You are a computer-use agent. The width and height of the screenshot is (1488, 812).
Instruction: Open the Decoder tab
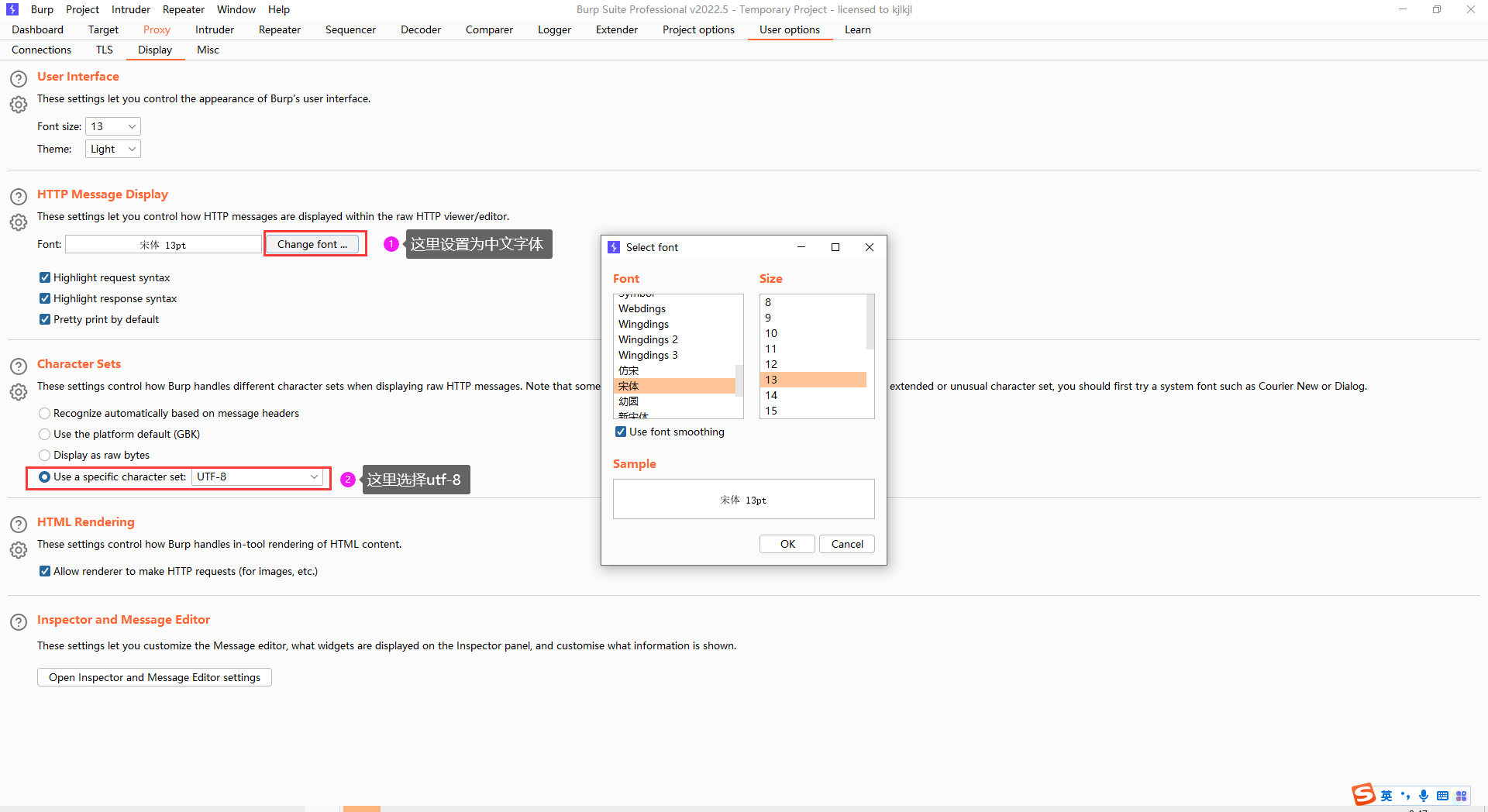421,29
